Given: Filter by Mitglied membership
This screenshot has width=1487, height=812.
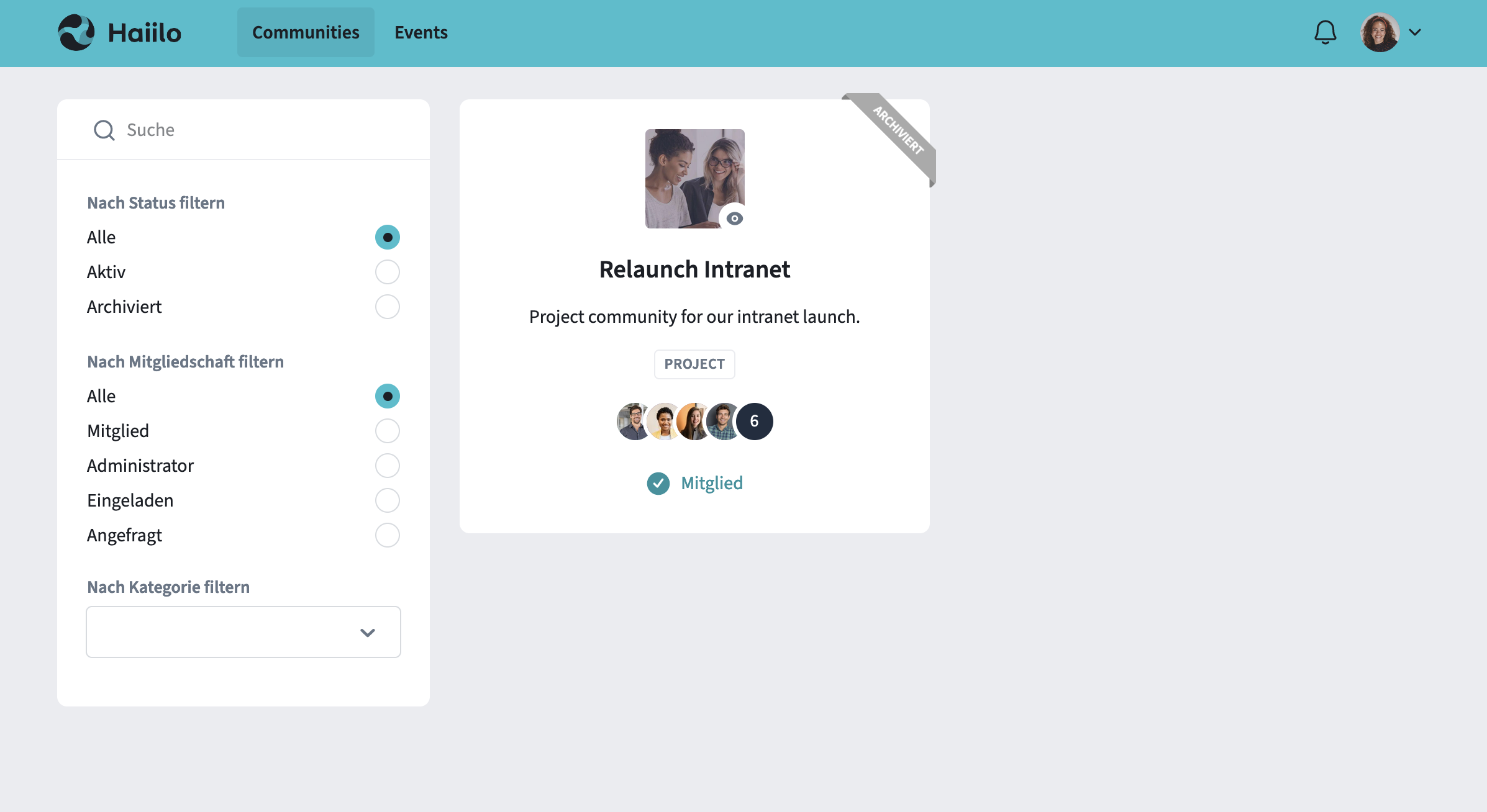Looking at the screenshot, I should pos(388,431).
